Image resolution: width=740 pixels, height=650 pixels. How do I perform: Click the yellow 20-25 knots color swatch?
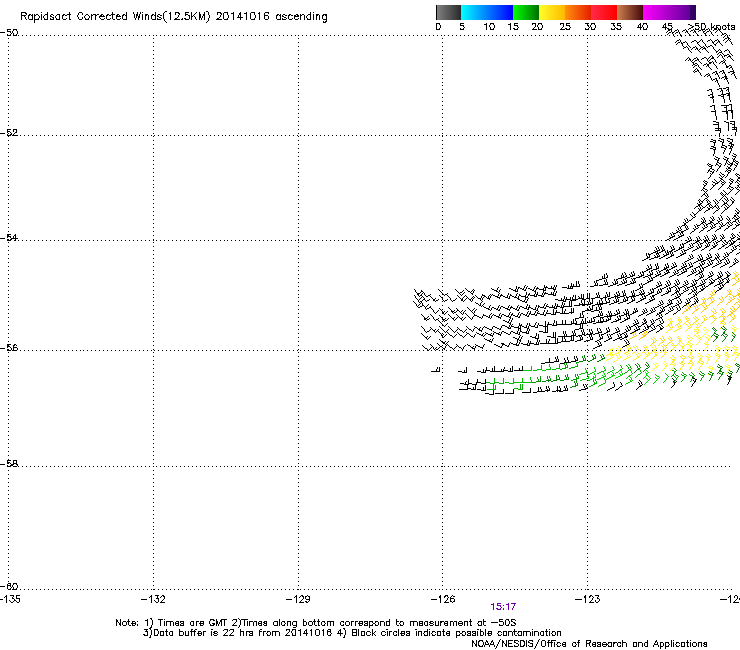tap(552, 12)
